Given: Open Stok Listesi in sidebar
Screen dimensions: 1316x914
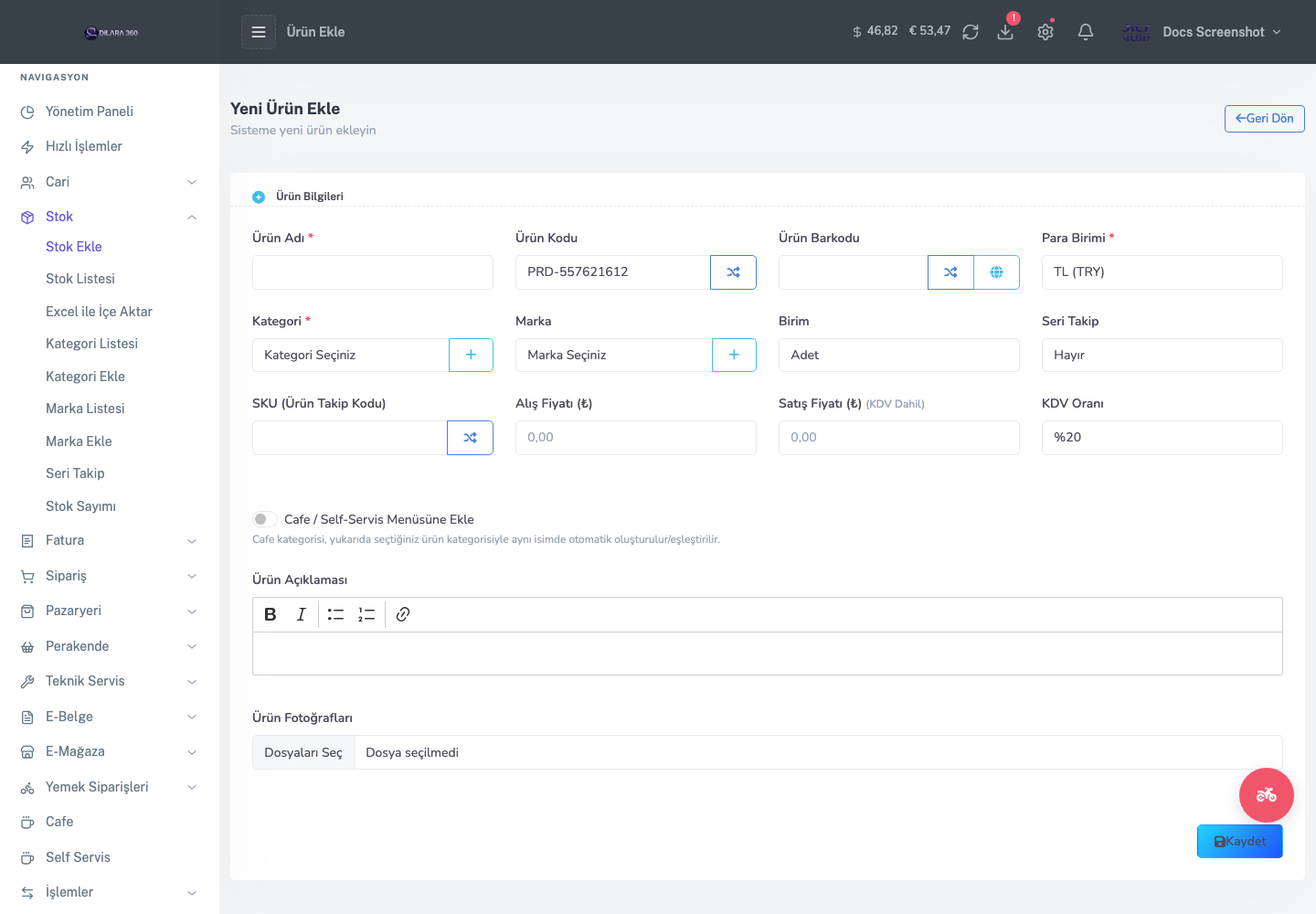Looking at the screenshot, I should coord(80,279).
